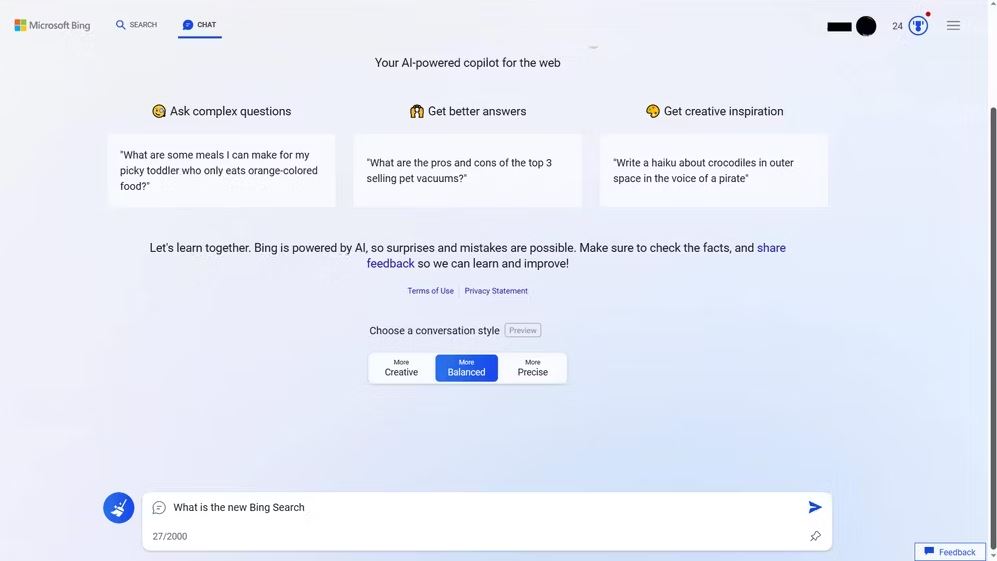Click the pin icon in chat box
Image resolution: width=997 pixels, height=561 pixels.
[815, 536]
